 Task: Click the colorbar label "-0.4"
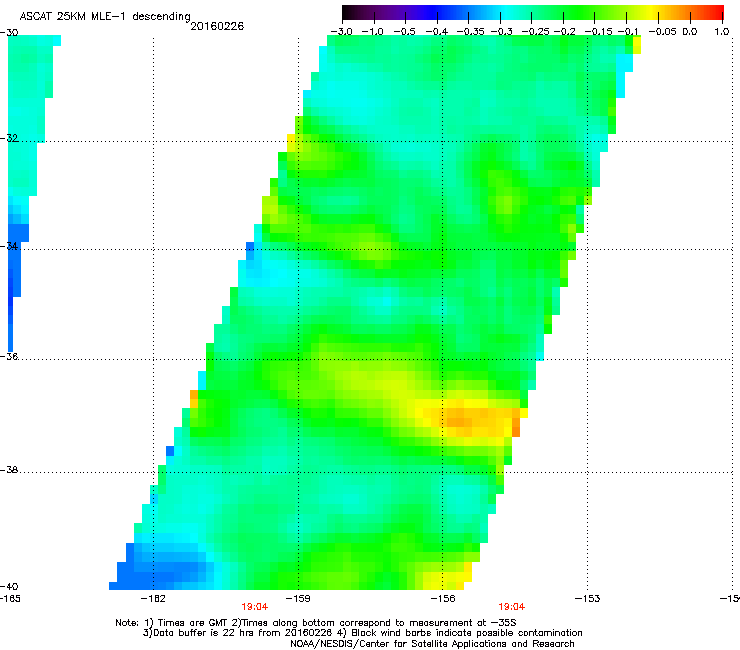click(x=437, y=32)
